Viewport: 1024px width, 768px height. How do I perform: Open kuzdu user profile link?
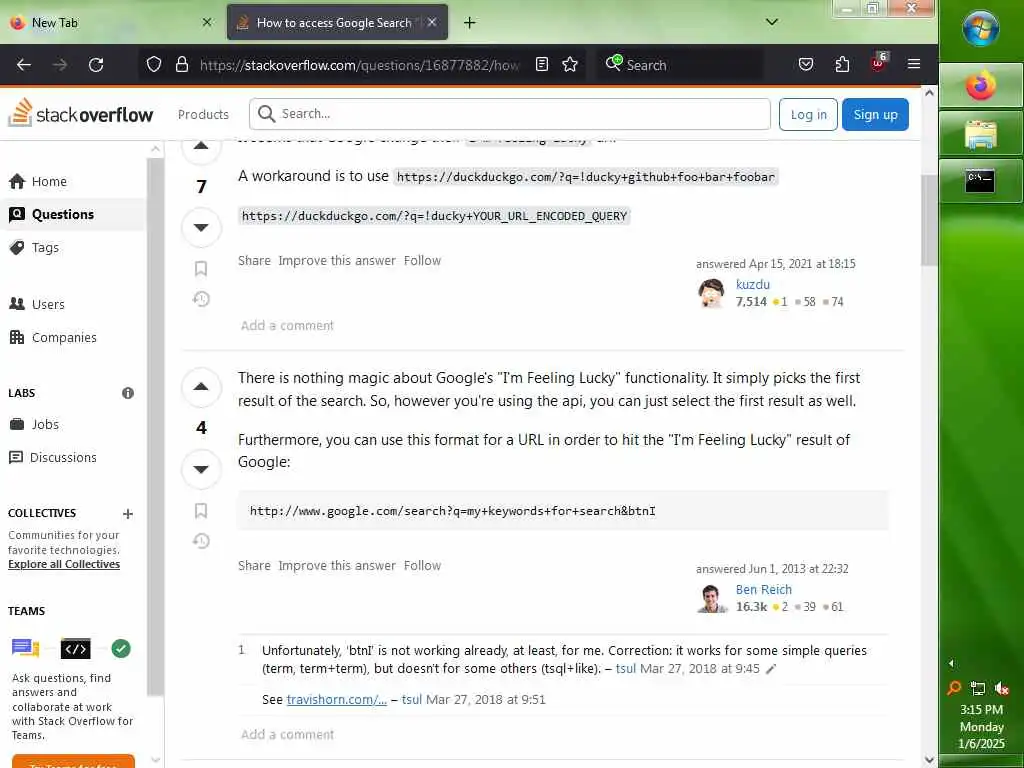753,284
